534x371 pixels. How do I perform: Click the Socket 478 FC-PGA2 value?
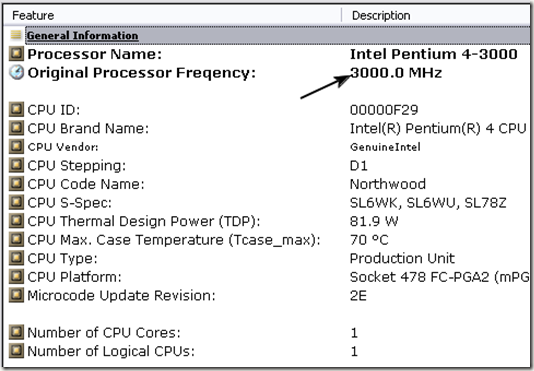click(x=440, y=277)
